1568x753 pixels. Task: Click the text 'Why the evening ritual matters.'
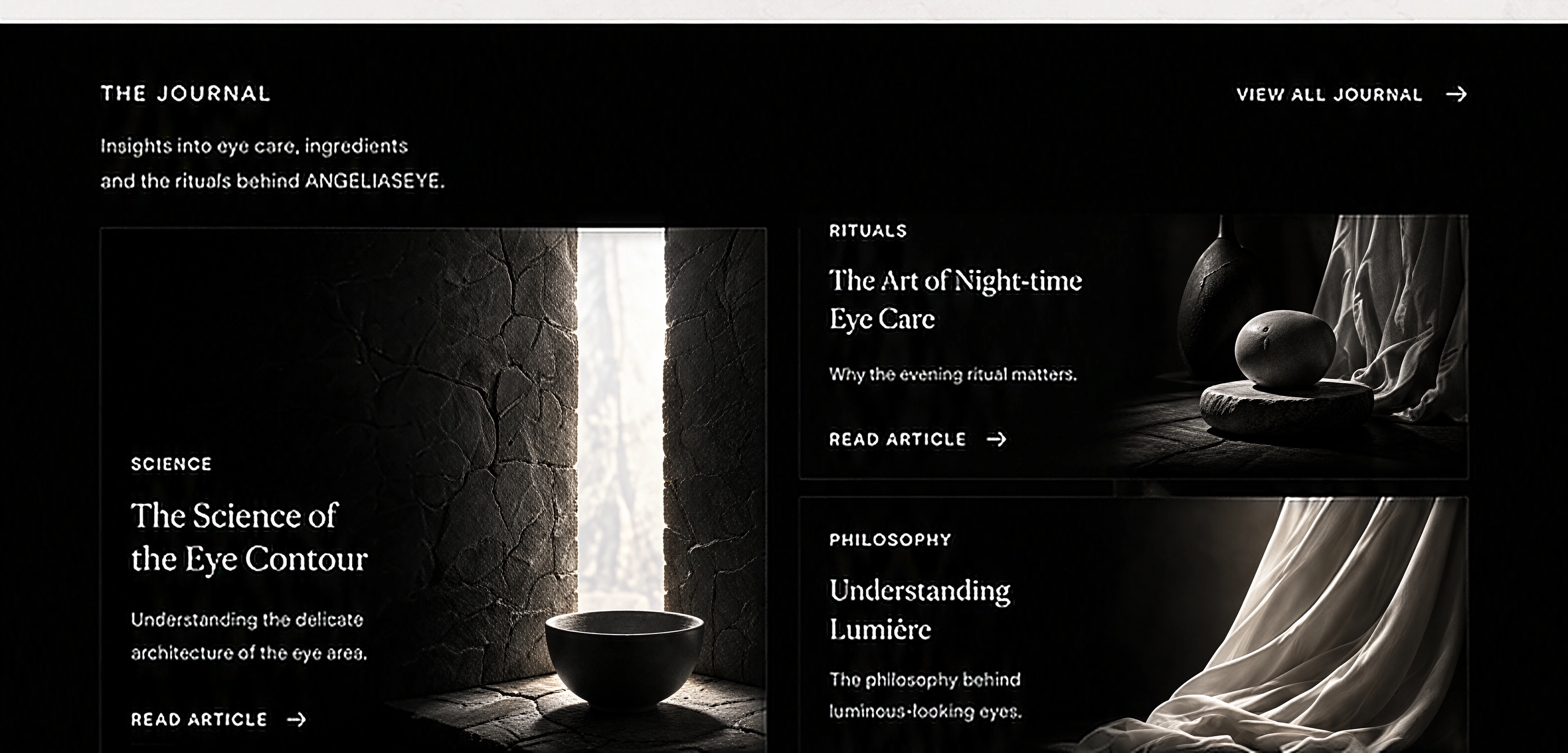[953, 374]
